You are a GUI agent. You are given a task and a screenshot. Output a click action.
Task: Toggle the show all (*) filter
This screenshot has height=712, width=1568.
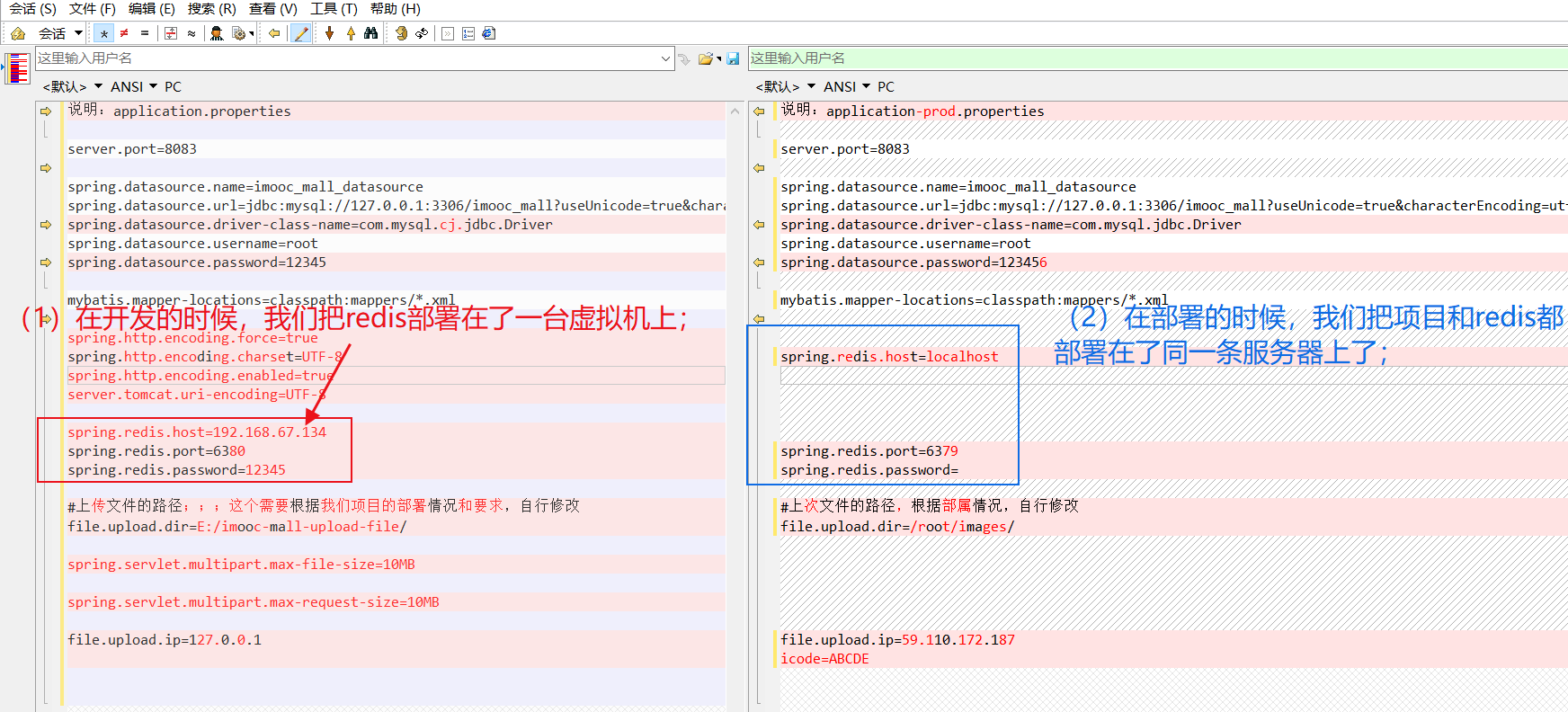(x=104, y=33)
